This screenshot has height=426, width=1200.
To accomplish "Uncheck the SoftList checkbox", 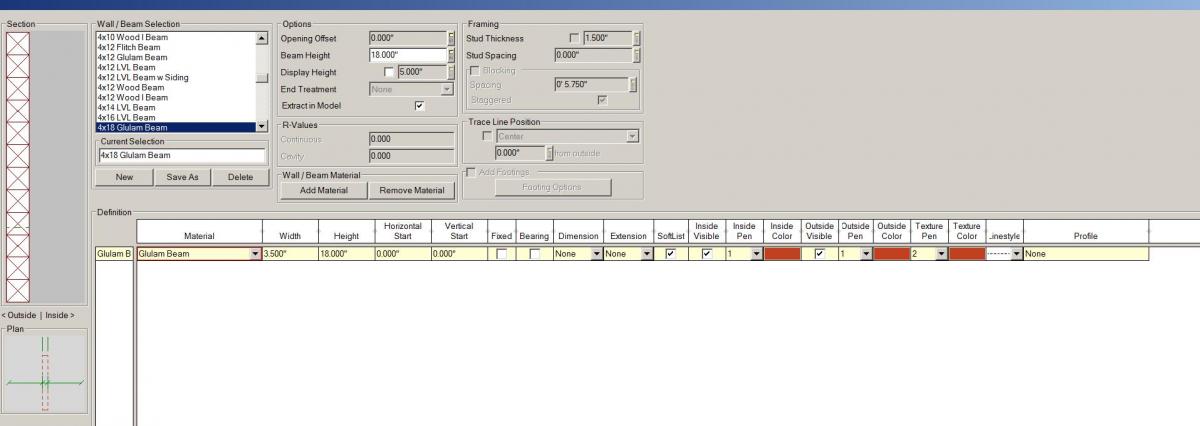I will [x=670, y=254].
